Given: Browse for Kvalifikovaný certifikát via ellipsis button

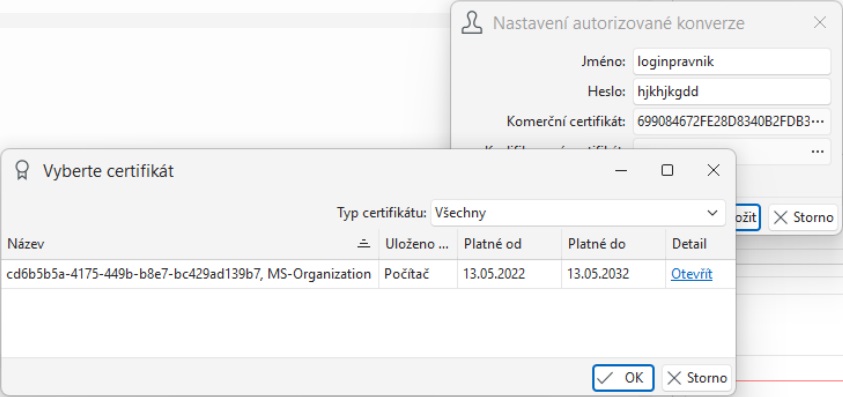Looking at the screenshot, I should pos(818,152).
